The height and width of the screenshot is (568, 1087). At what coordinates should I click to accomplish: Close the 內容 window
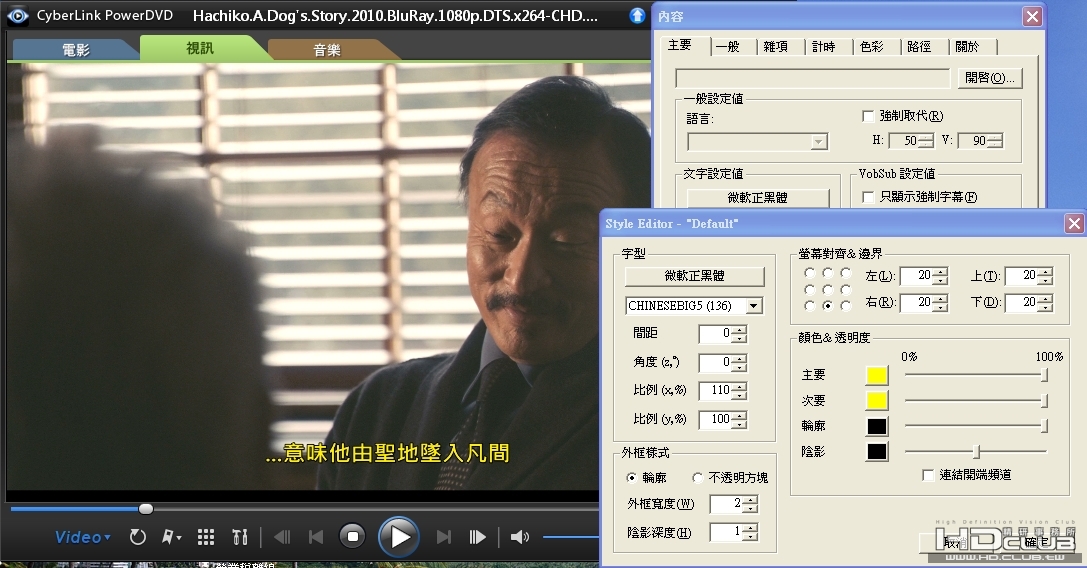click(x=1032, y=17)
